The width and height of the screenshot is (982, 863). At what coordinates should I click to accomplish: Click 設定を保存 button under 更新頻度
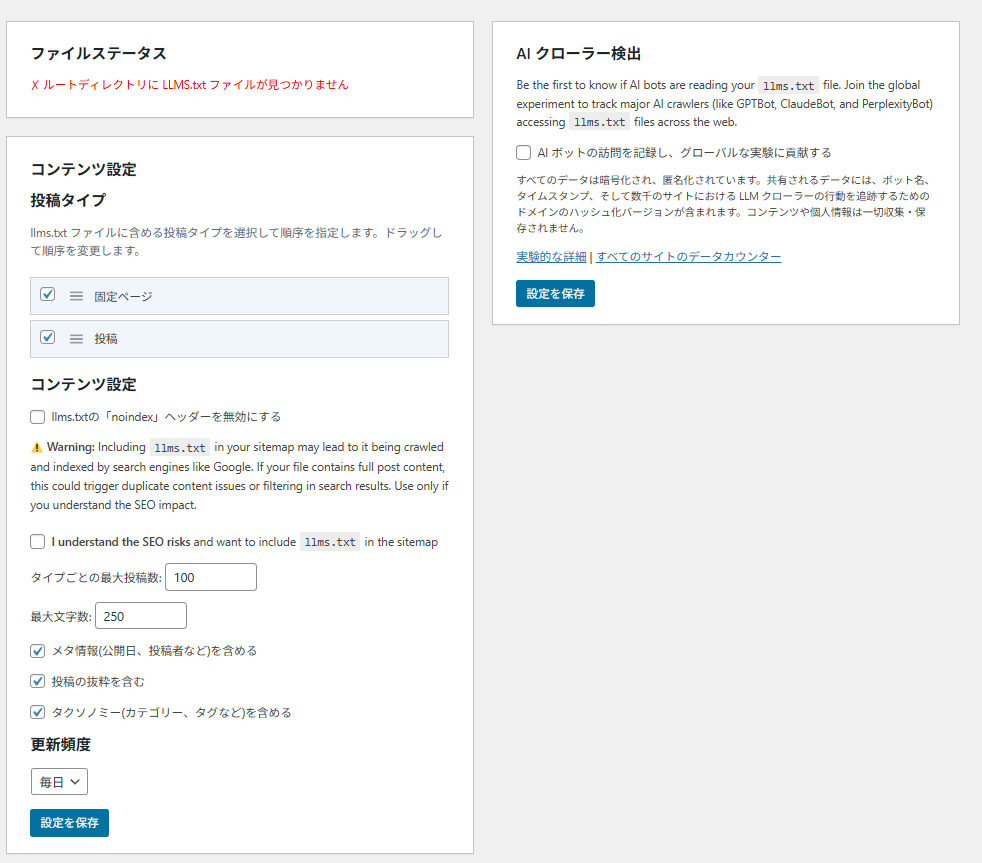[x=70, y=823]
